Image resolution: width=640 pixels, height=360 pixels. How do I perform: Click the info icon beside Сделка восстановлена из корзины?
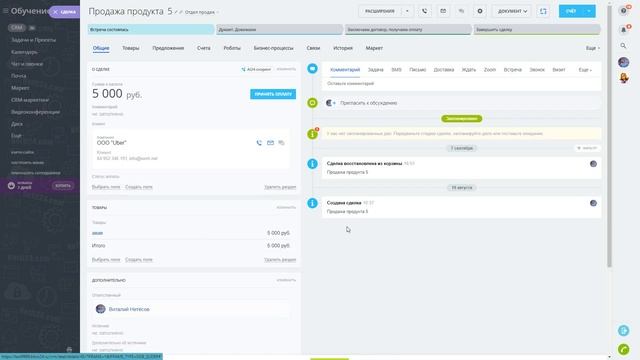click(x=312, y=164)
